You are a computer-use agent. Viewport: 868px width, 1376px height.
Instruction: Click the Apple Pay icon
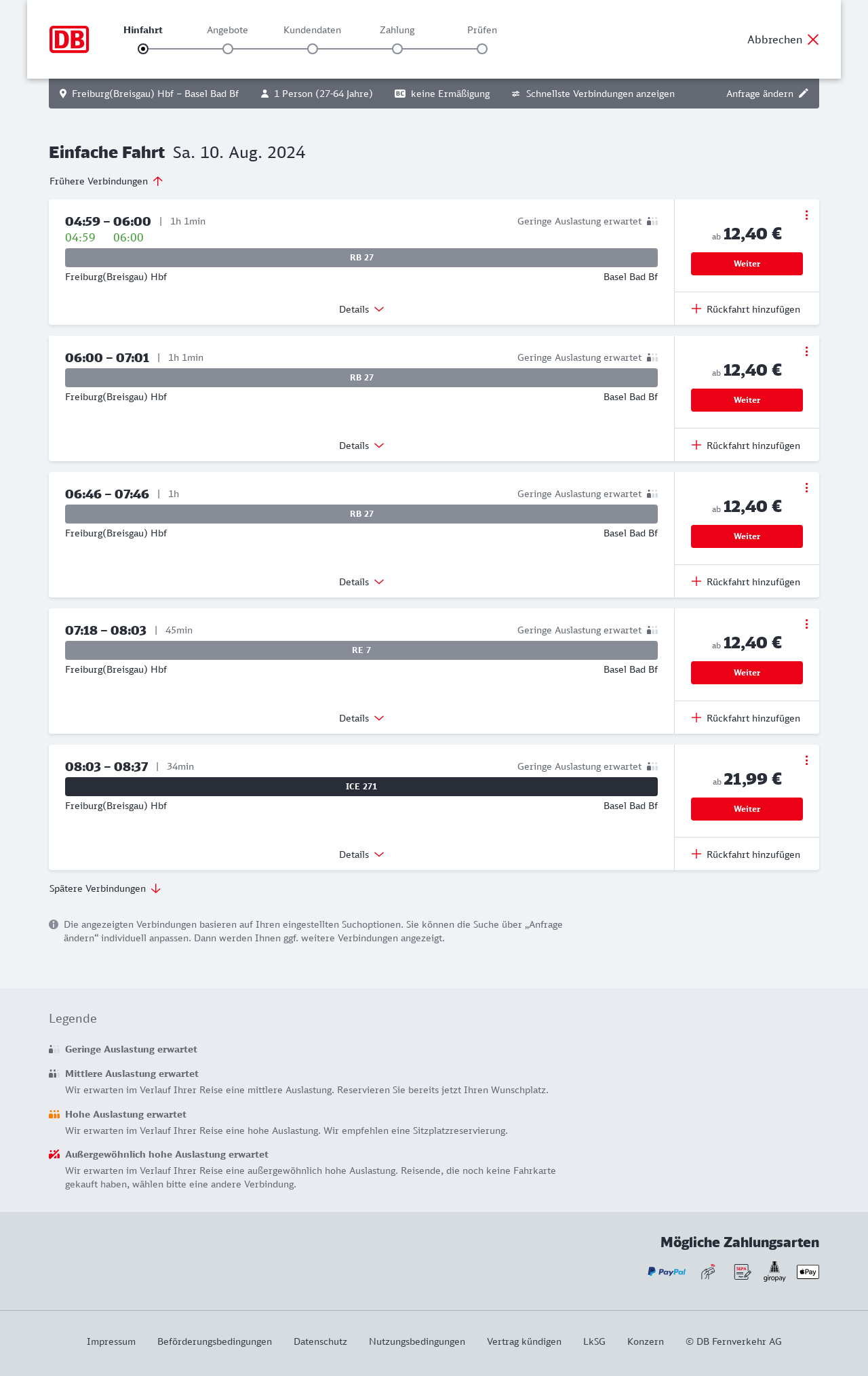click(808, 1272)
